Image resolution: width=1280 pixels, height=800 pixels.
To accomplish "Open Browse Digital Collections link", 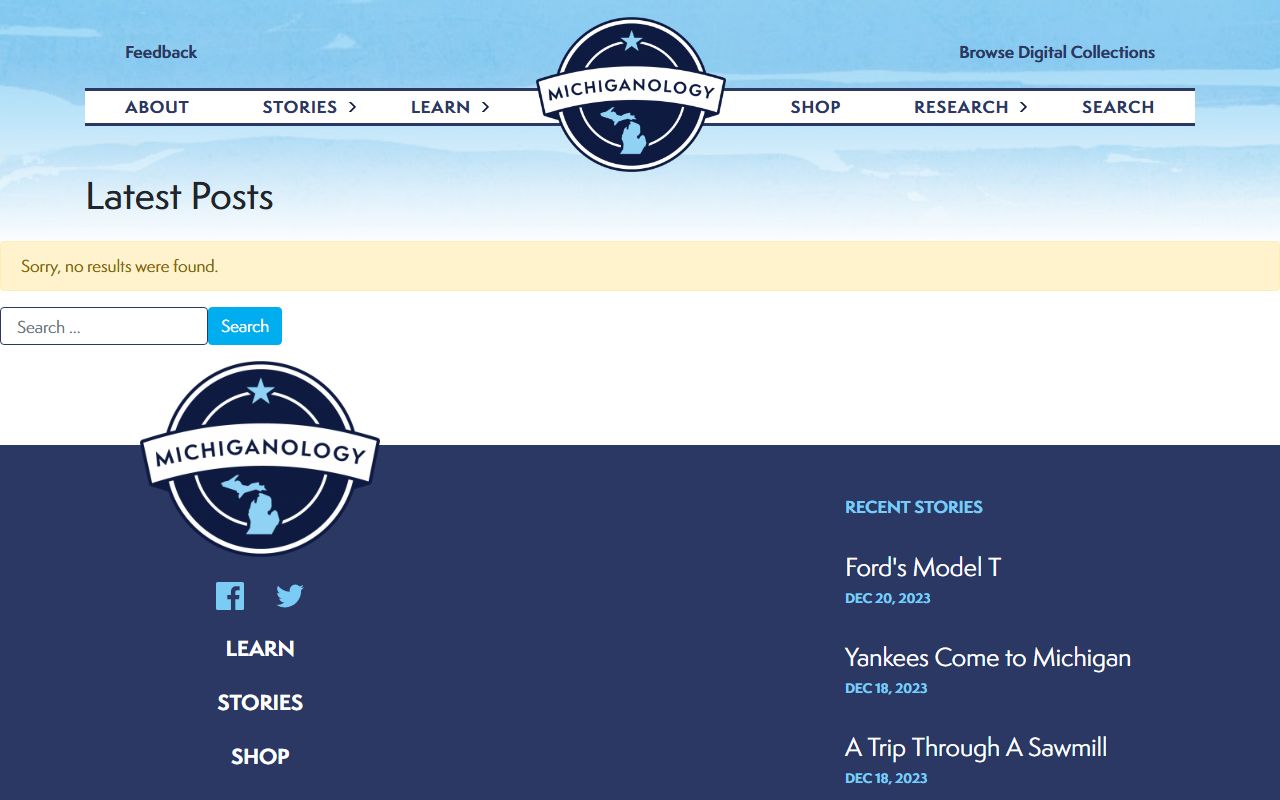I will (x=1057, y=52).
